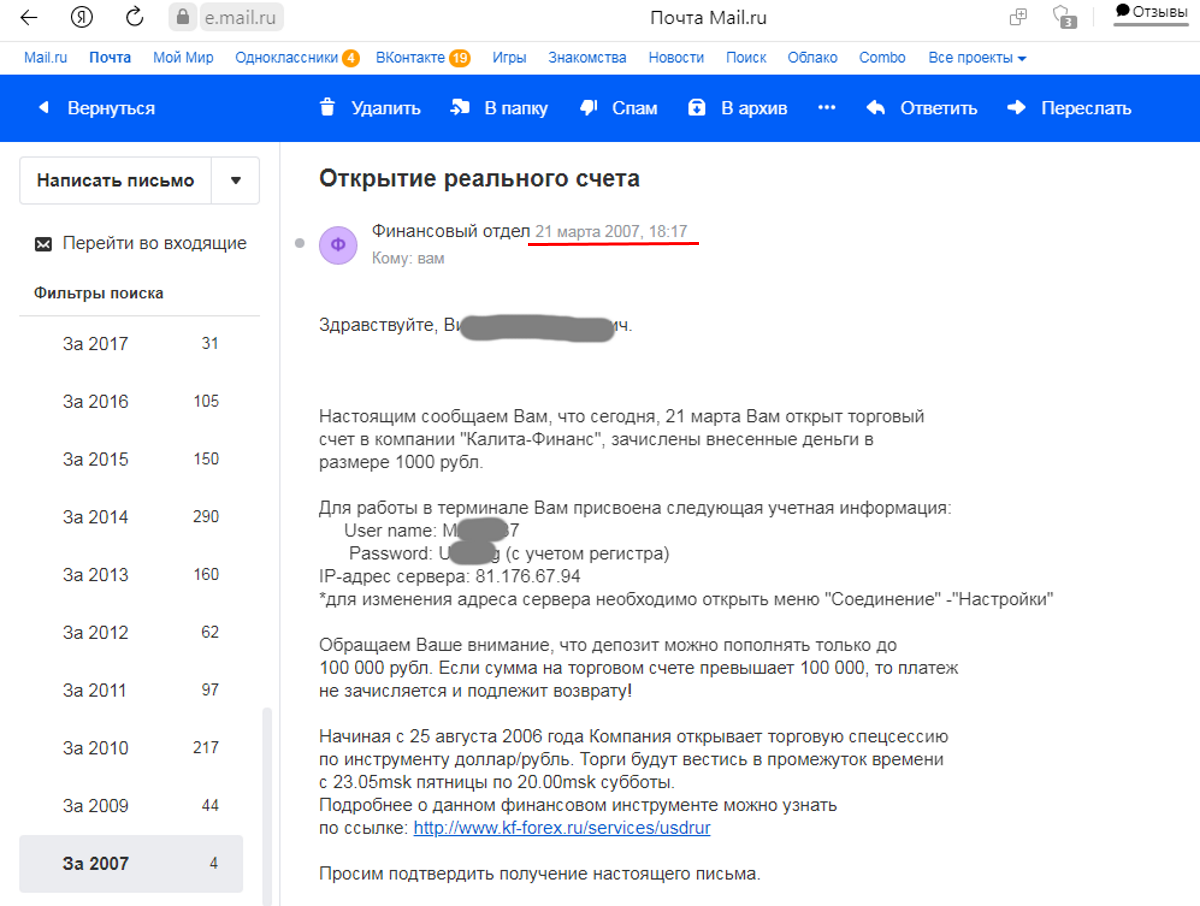Image resolution: width=1200 pixels, height=906 pixels.
Task: Click the sidebar filters scrollbar
Action: pos(266,806)
